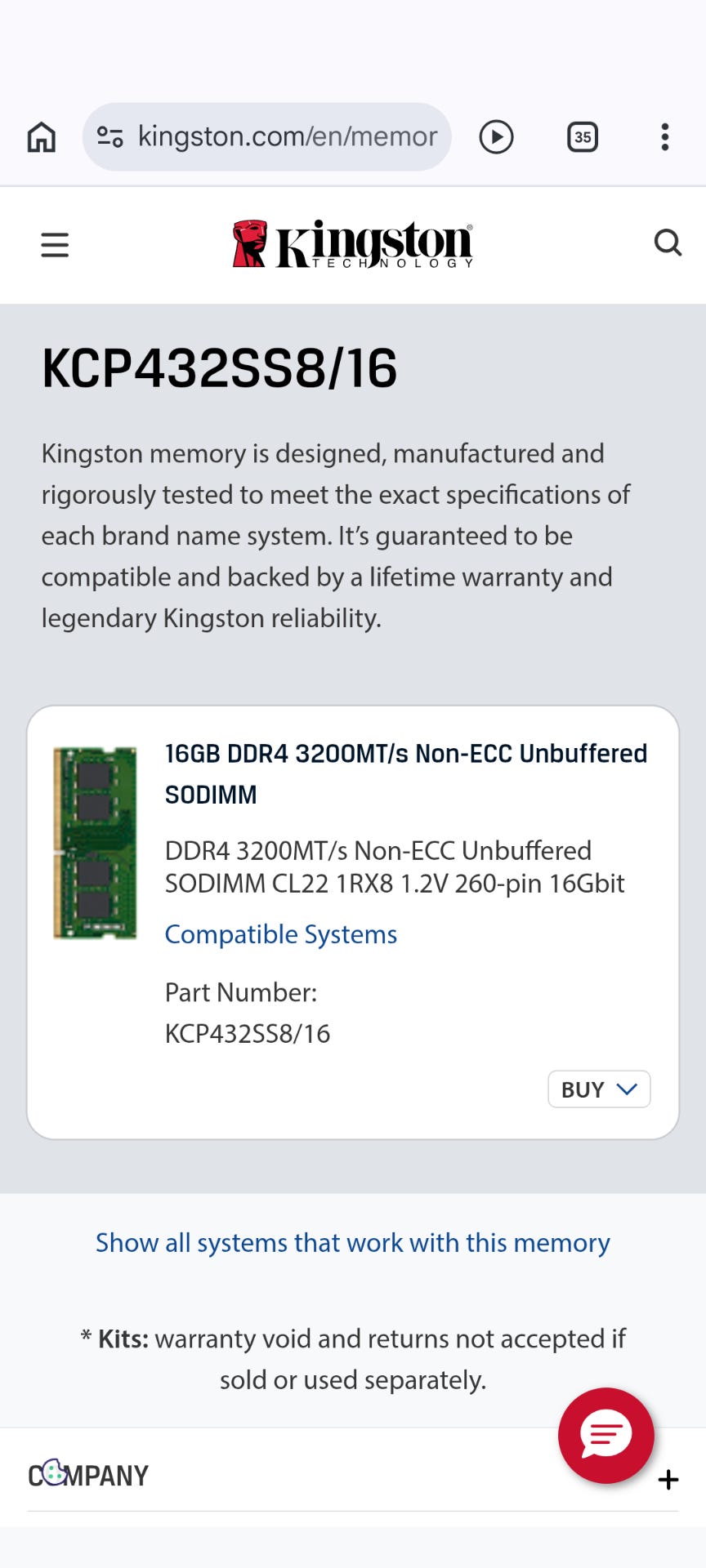
Task: Click Show all systems that work link
Action: [353, 1243]
